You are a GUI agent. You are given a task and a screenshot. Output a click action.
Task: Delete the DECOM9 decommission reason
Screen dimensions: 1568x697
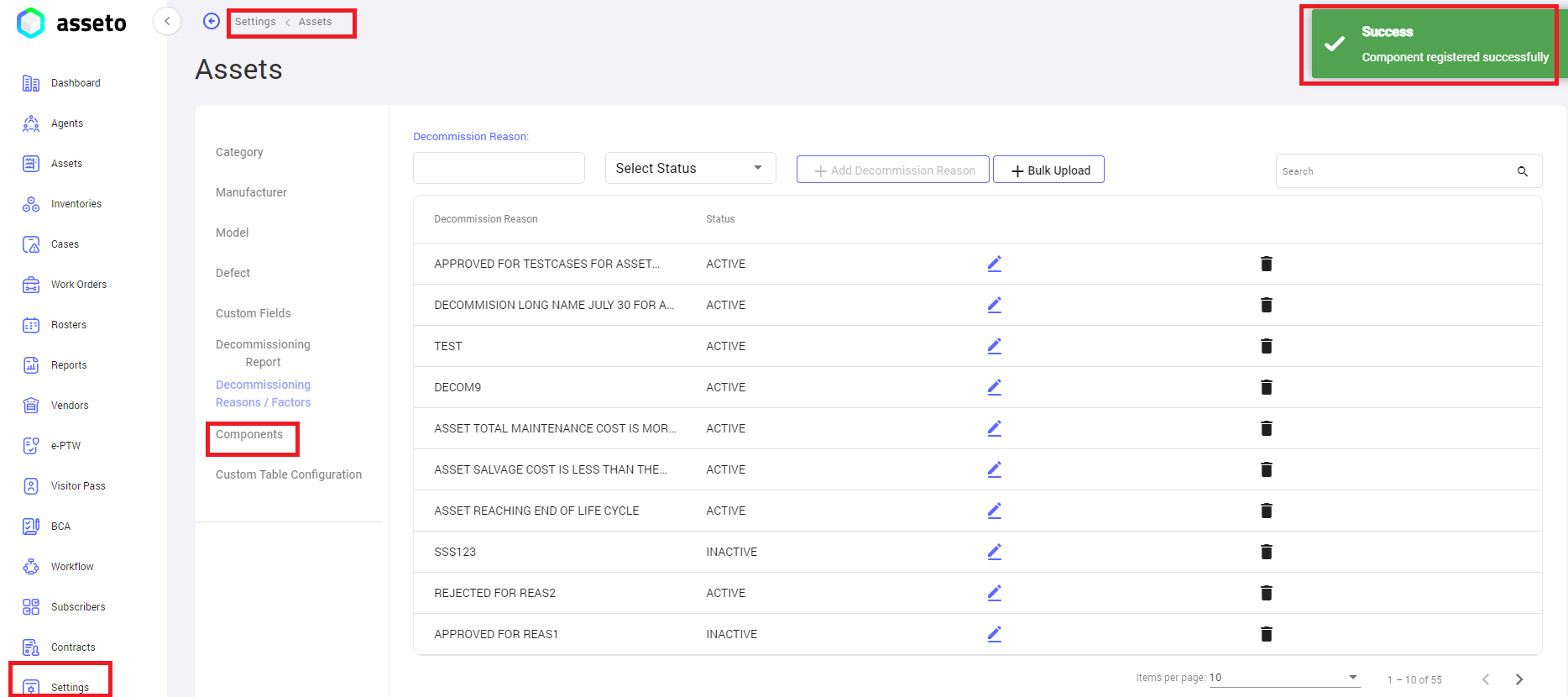click(1266, 387)
